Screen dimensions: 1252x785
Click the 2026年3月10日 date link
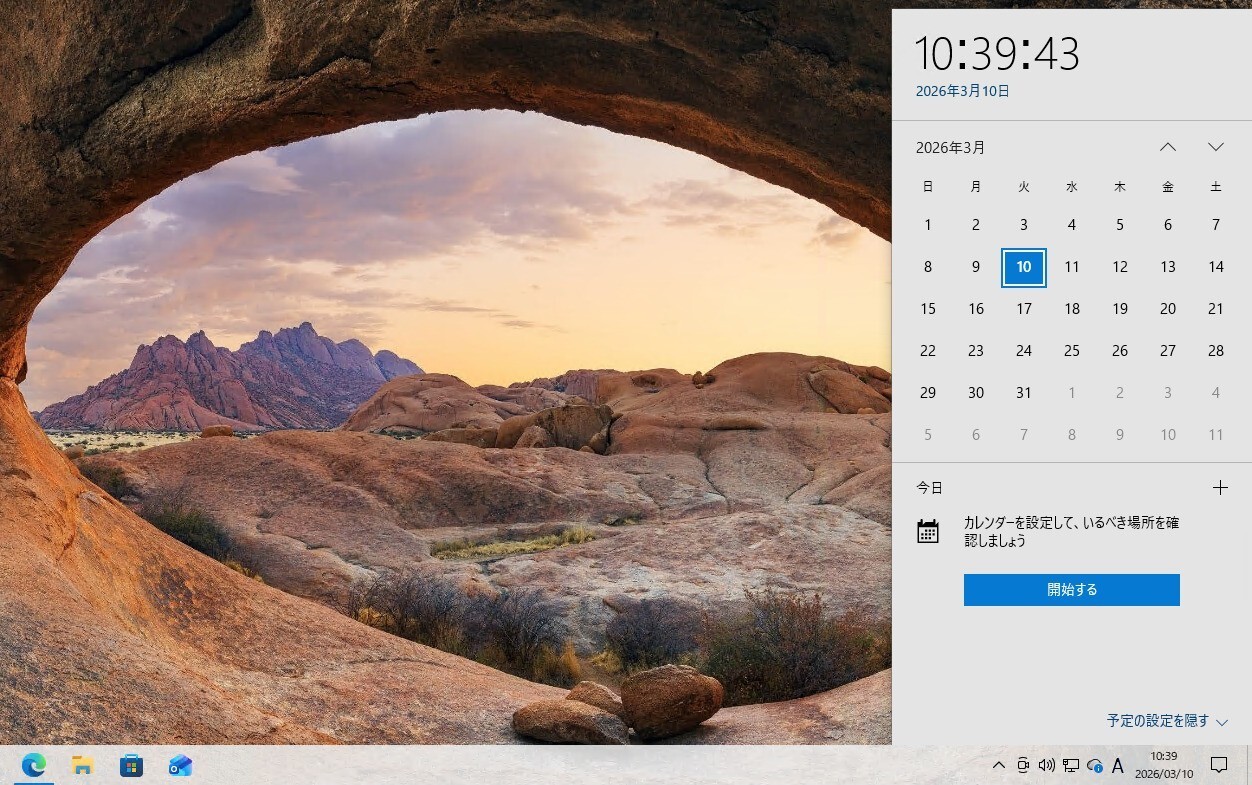(963, 91)
